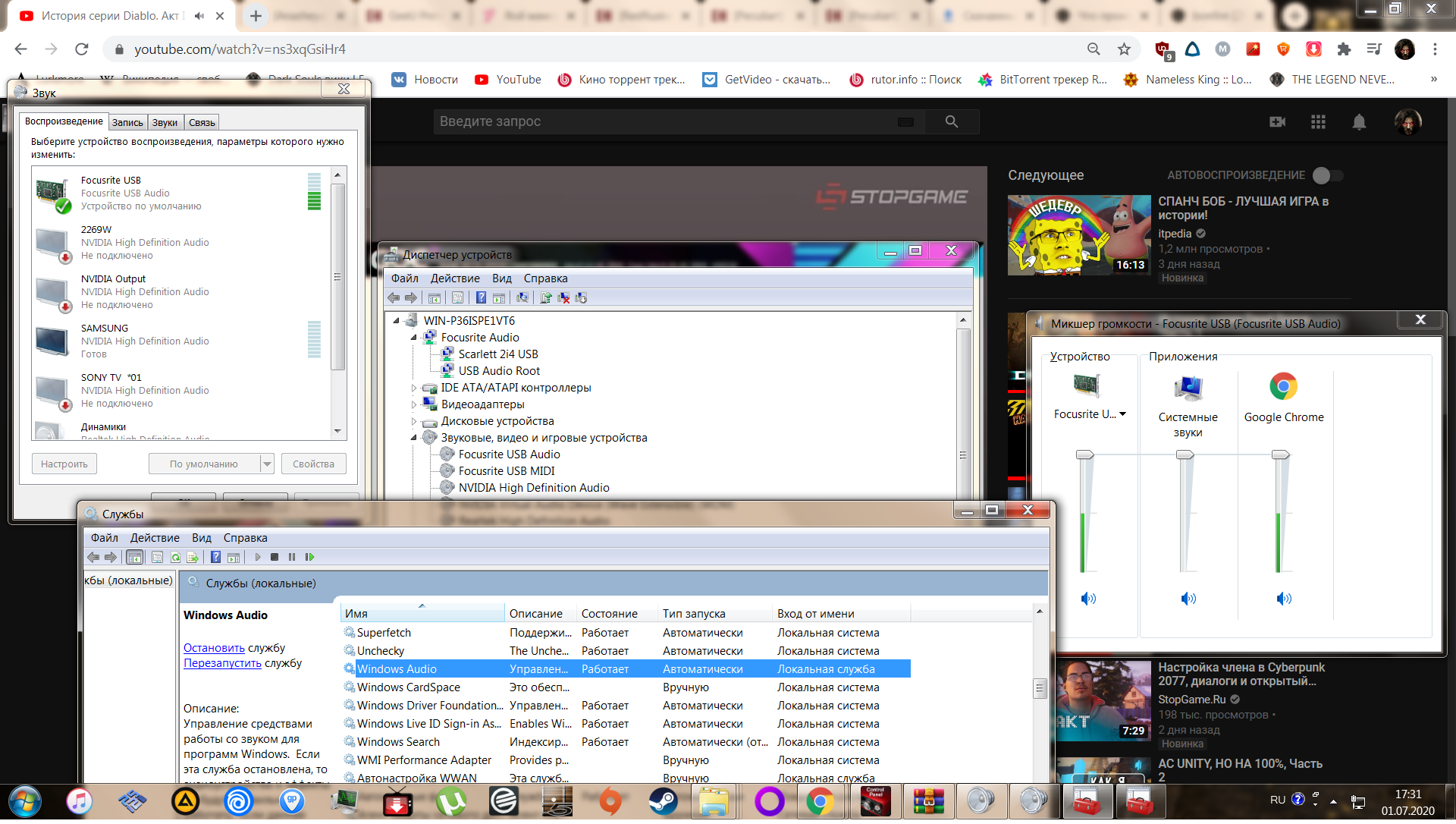Image resolution: width=1456 pixels, height=824 pixels.
Task: Open YouTube apps grid icon
Action: coord(1318,121)
